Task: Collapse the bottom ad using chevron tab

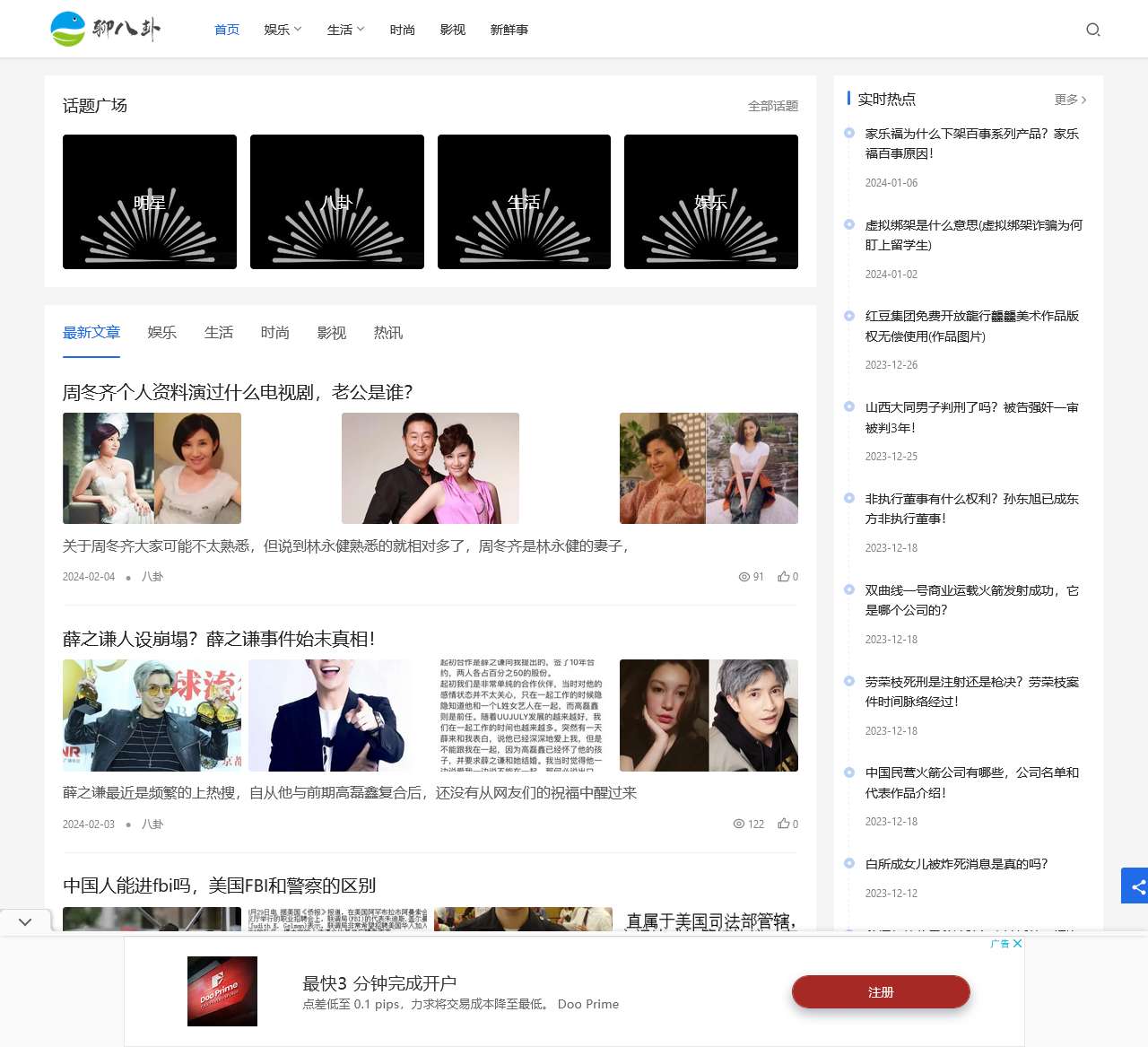Action: (x=25, y=921)
